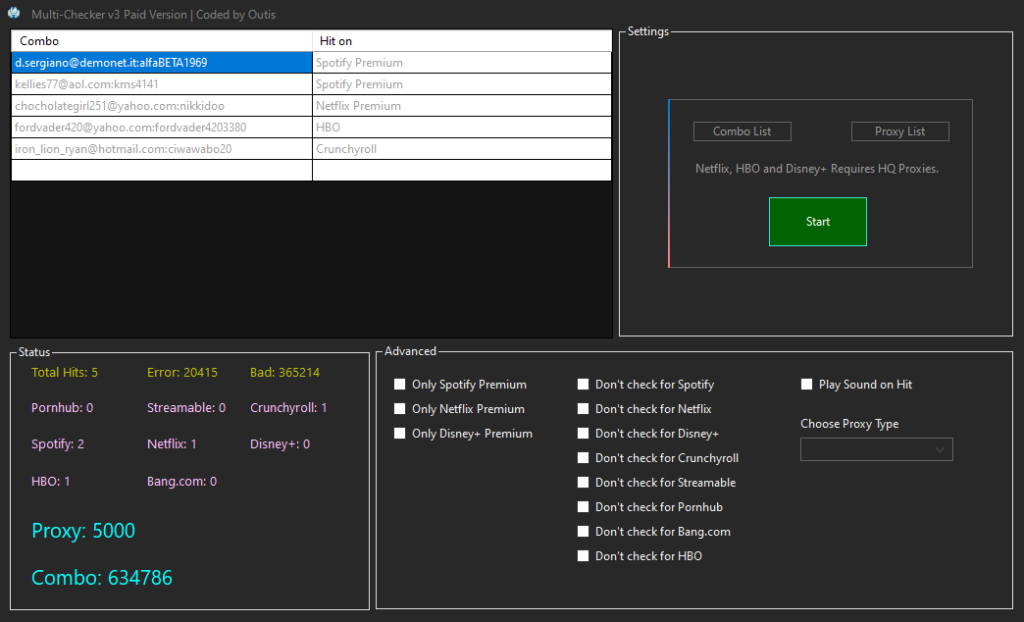Click the Hit on column header
The image size is (1024, 622).
pyautogui.click(x=462, y=41)
